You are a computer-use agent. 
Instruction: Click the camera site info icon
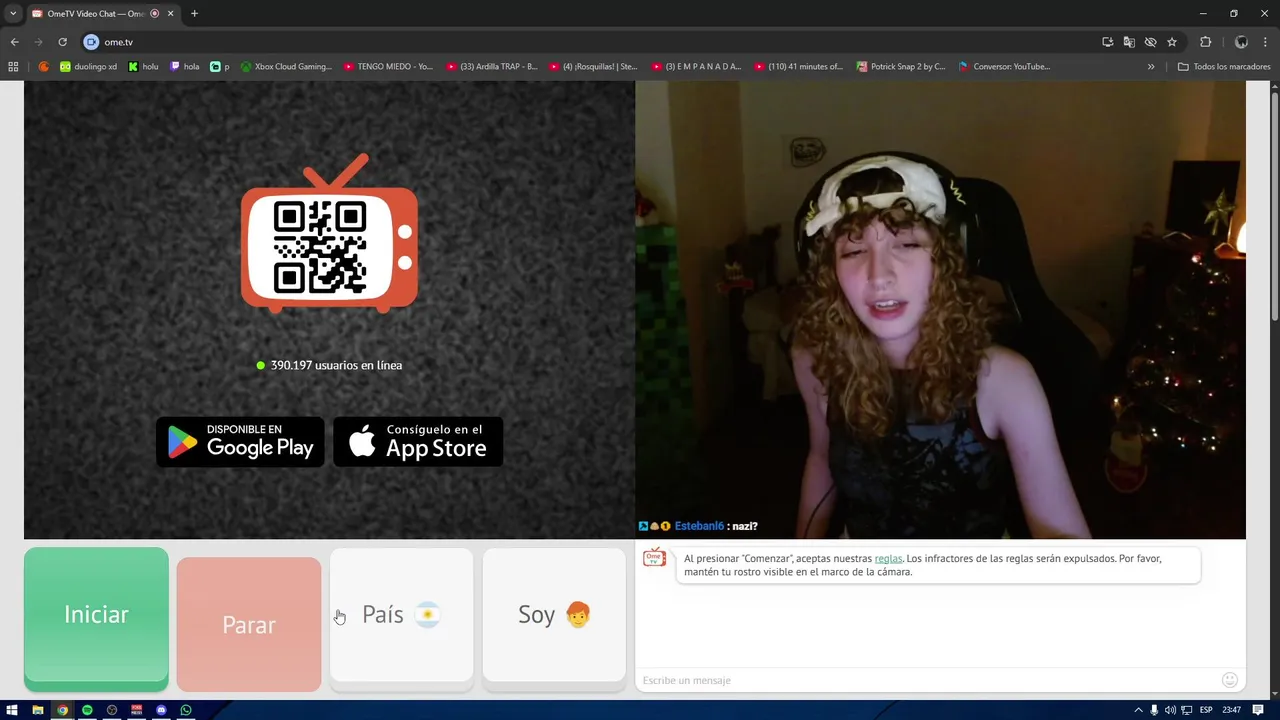click(x=91, y=42)
